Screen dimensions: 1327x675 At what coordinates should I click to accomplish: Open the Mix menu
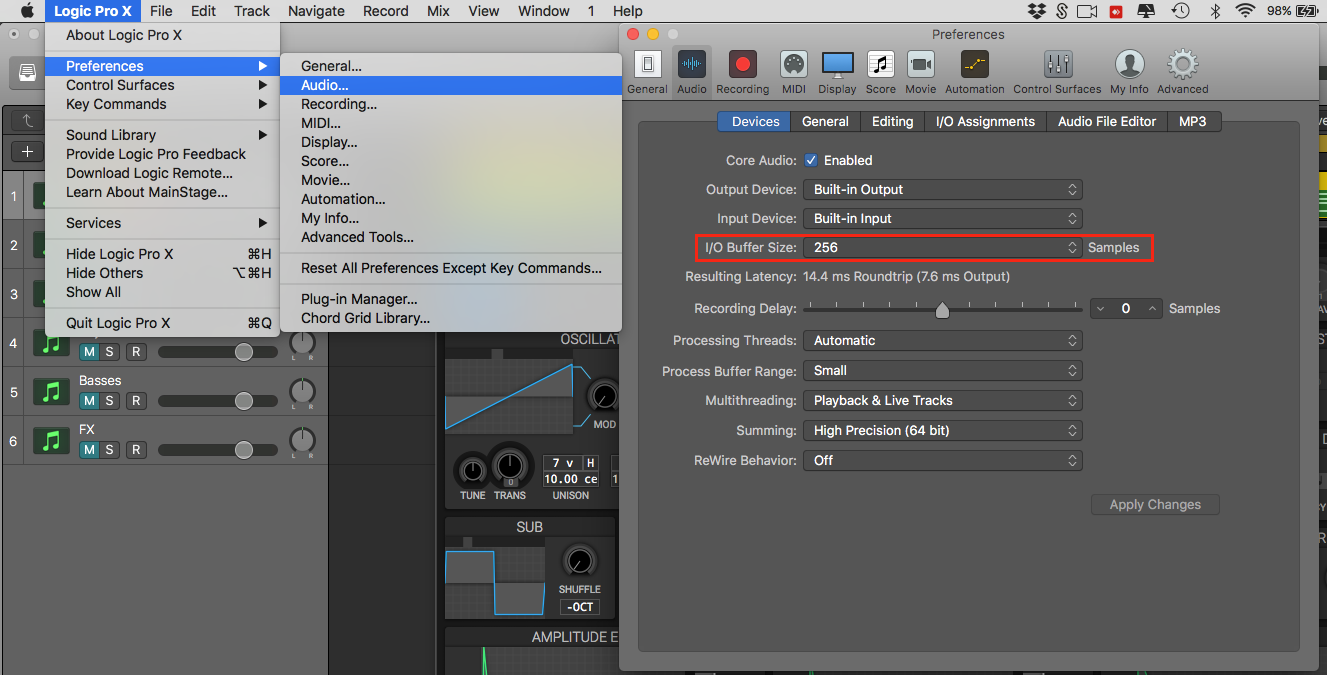[438, 11]
